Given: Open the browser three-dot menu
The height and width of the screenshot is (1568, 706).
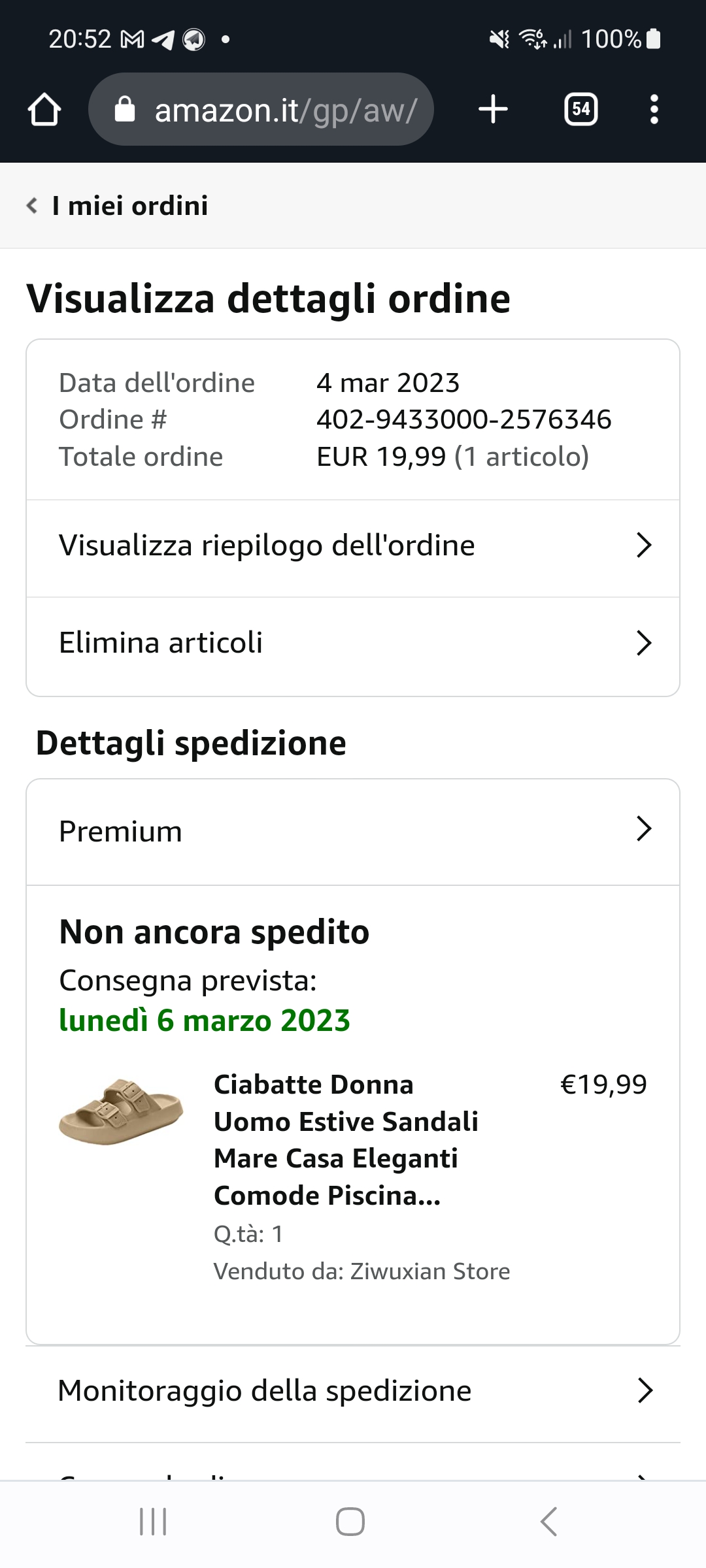Looking at the screenshot, I should click(654, 109).
